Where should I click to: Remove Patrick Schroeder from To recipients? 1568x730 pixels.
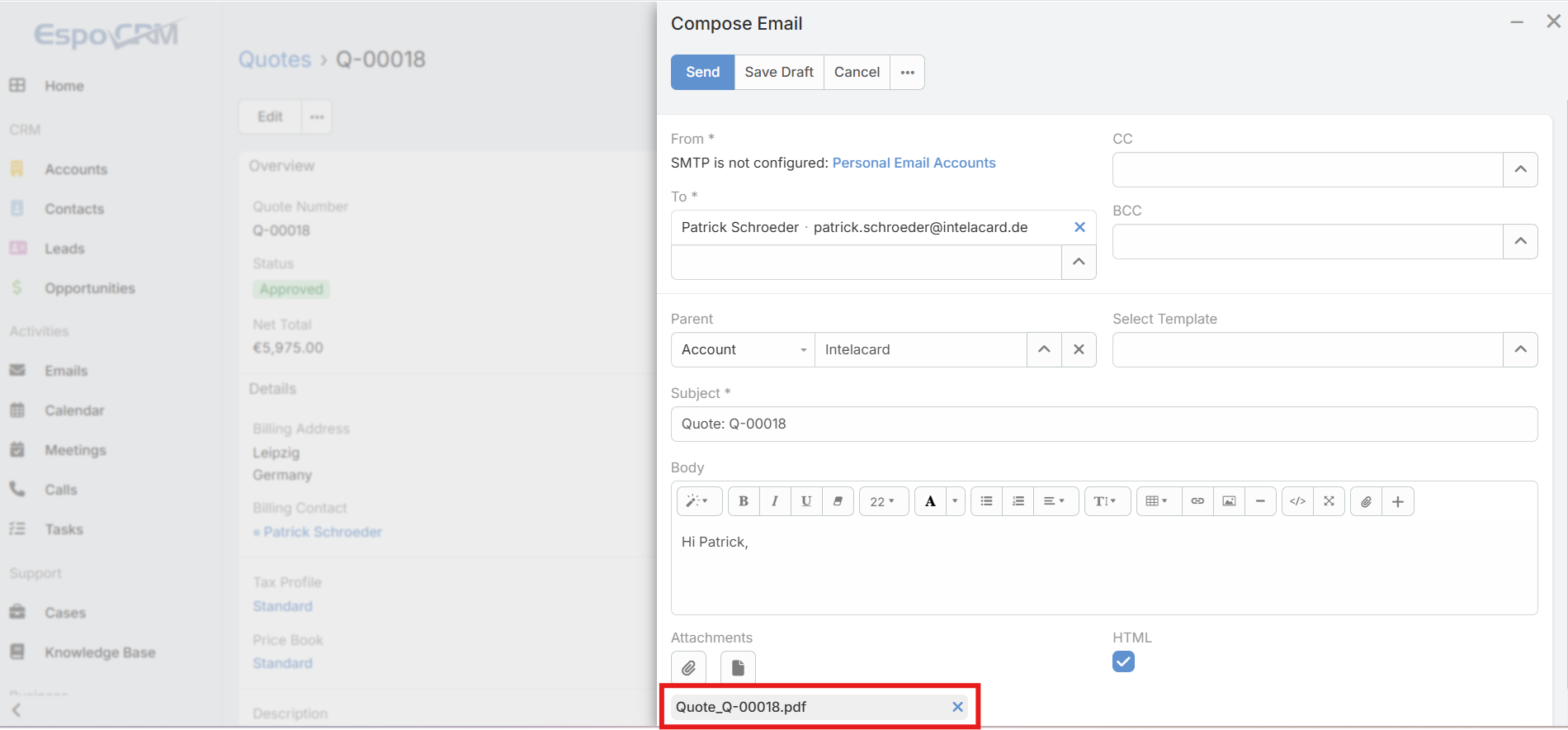1079,227
